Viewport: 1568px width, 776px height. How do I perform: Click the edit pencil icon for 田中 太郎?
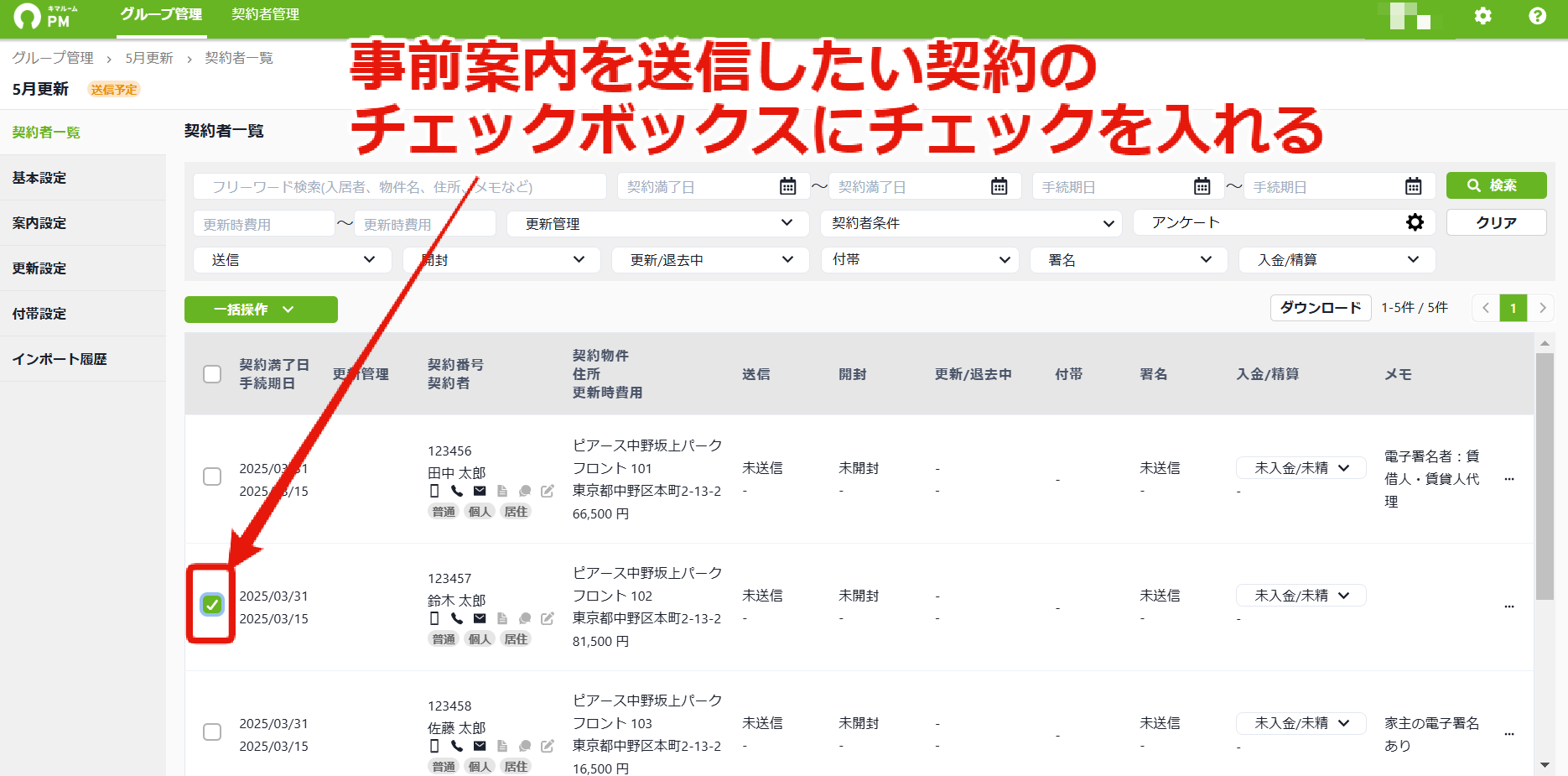tap(548, 491)
